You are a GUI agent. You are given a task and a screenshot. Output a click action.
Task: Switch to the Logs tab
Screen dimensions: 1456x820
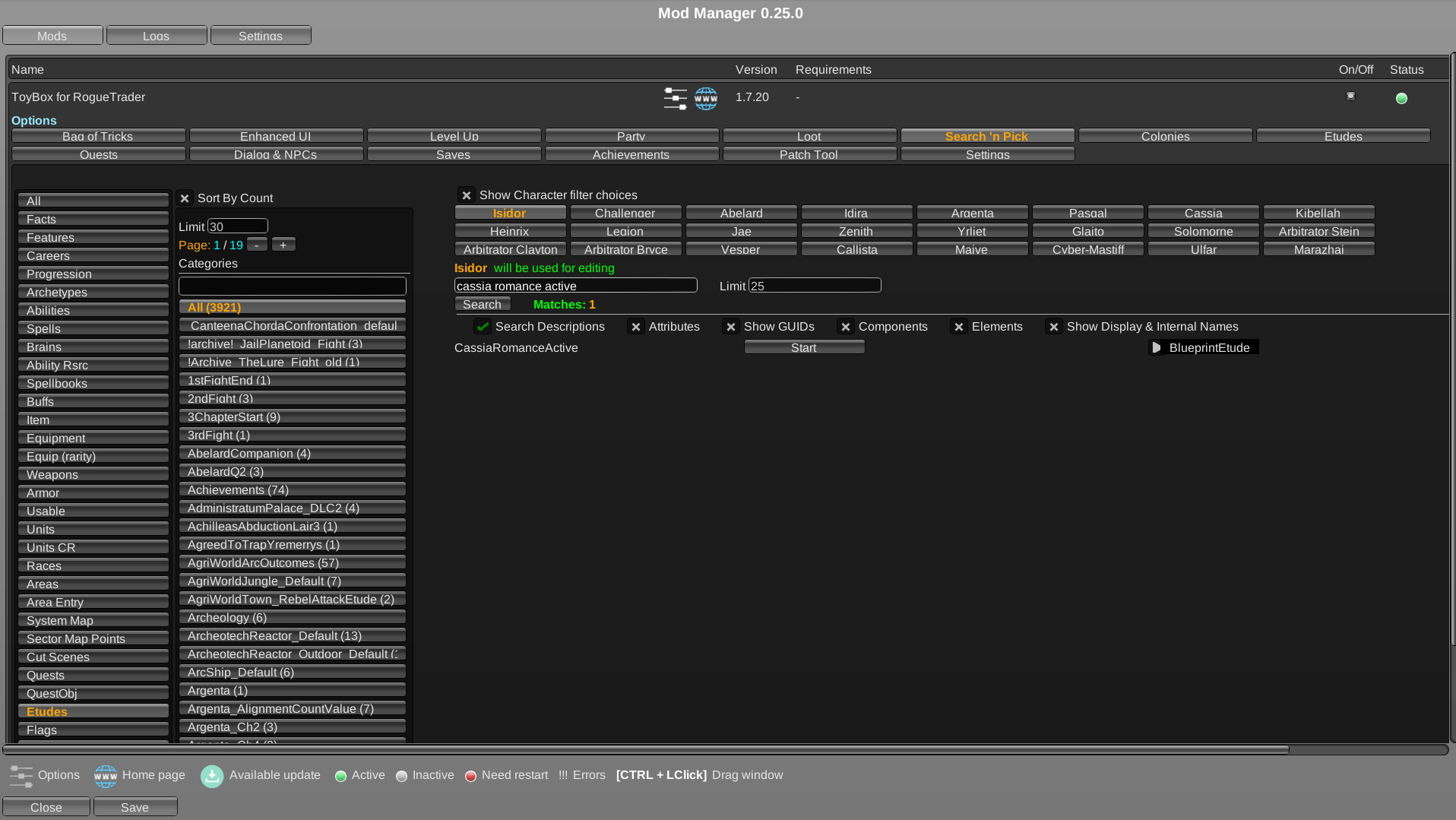point(157,35)
